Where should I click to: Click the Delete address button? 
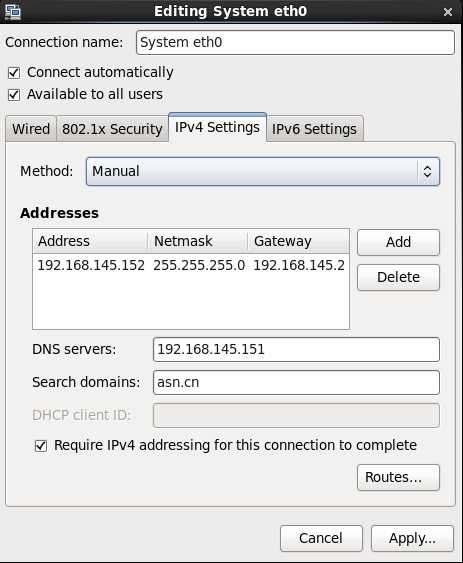tap(398, 278)
